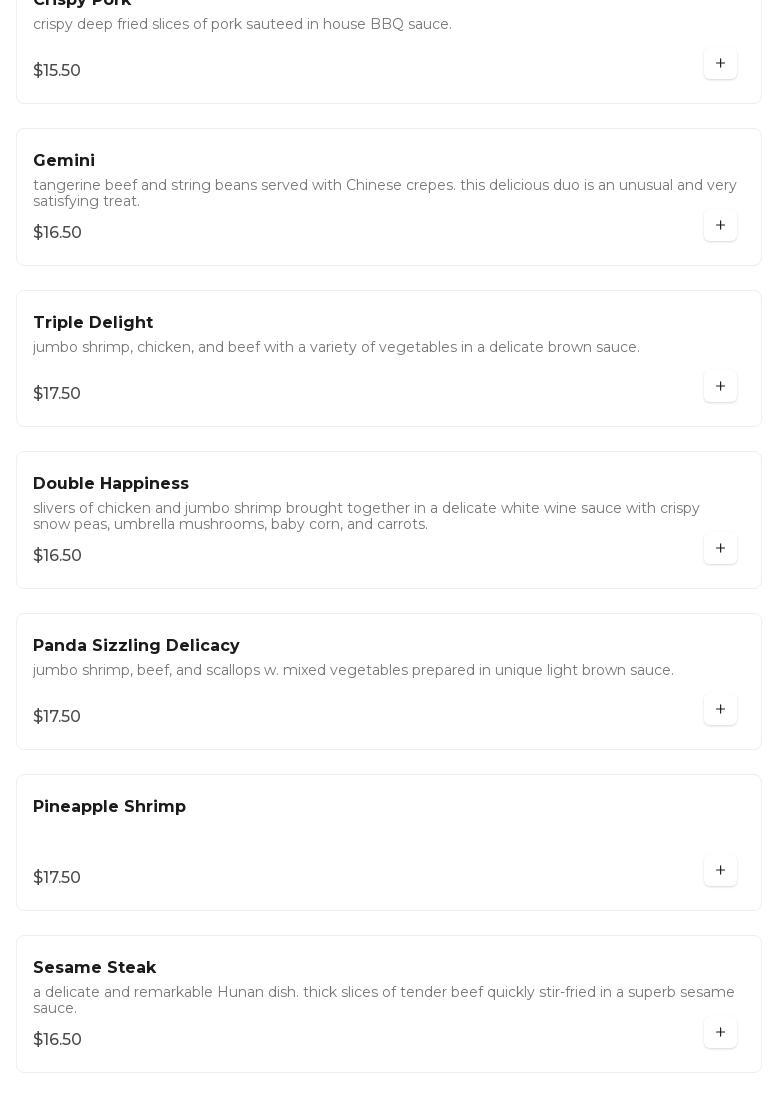Click the plus icon for Gemini

pyautogui.click(x=720, y=226)
